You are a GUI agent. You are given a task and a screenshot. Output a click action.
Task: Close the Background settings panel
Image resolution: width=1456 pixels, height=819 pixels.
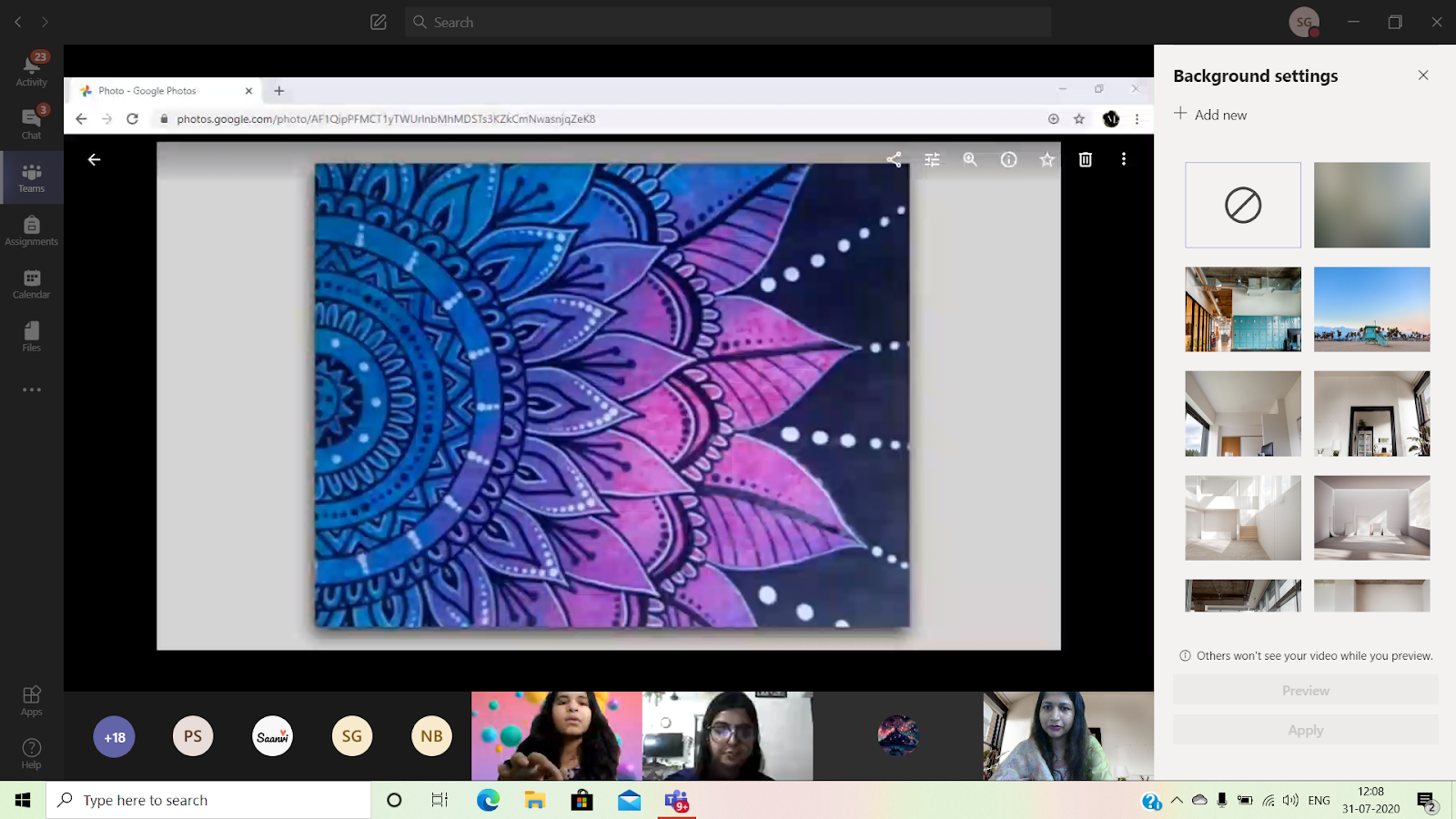(x=1423, y=76)
